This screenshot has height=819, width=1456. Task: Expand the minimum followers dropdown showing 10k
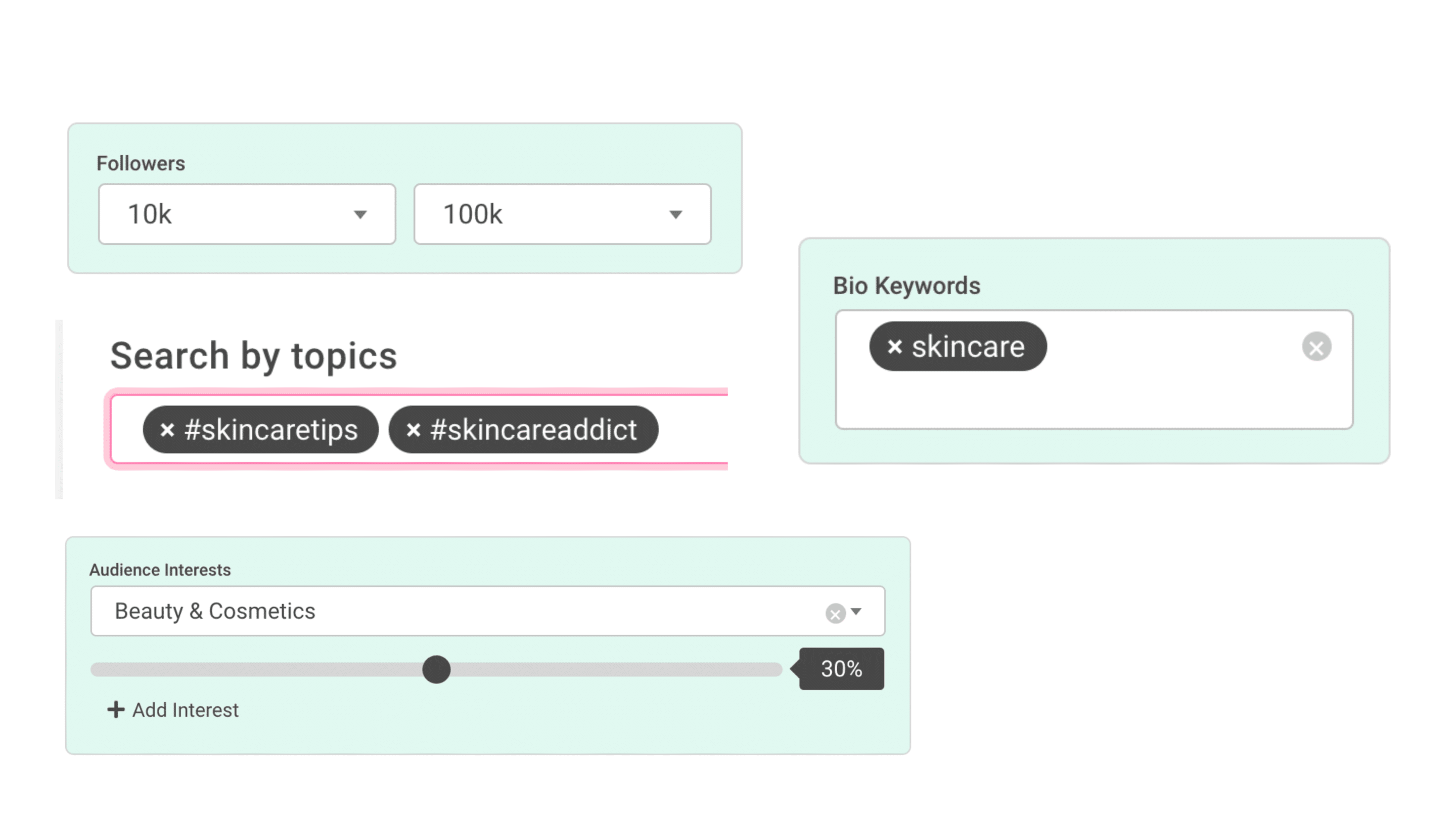coord(247,213)
